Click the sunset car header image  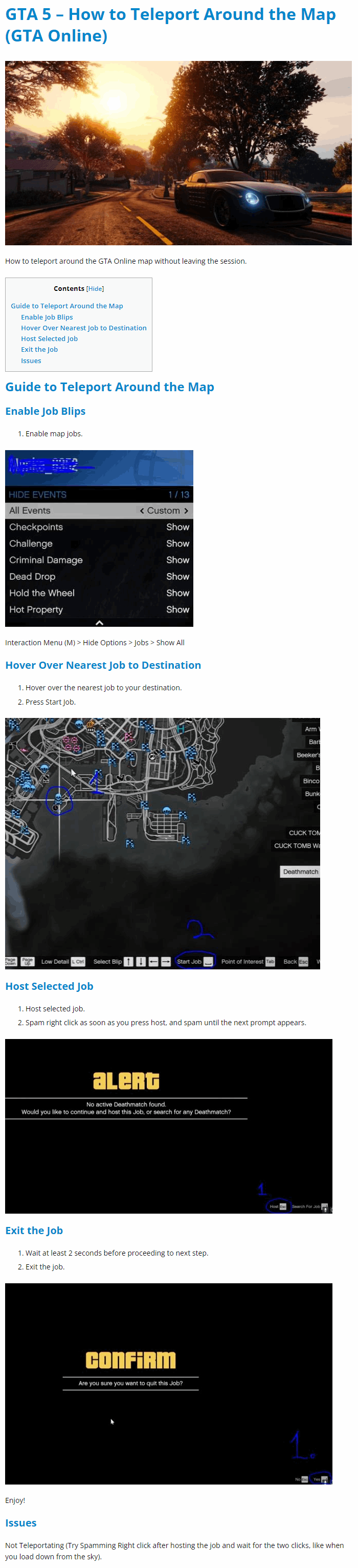(178, 153)
